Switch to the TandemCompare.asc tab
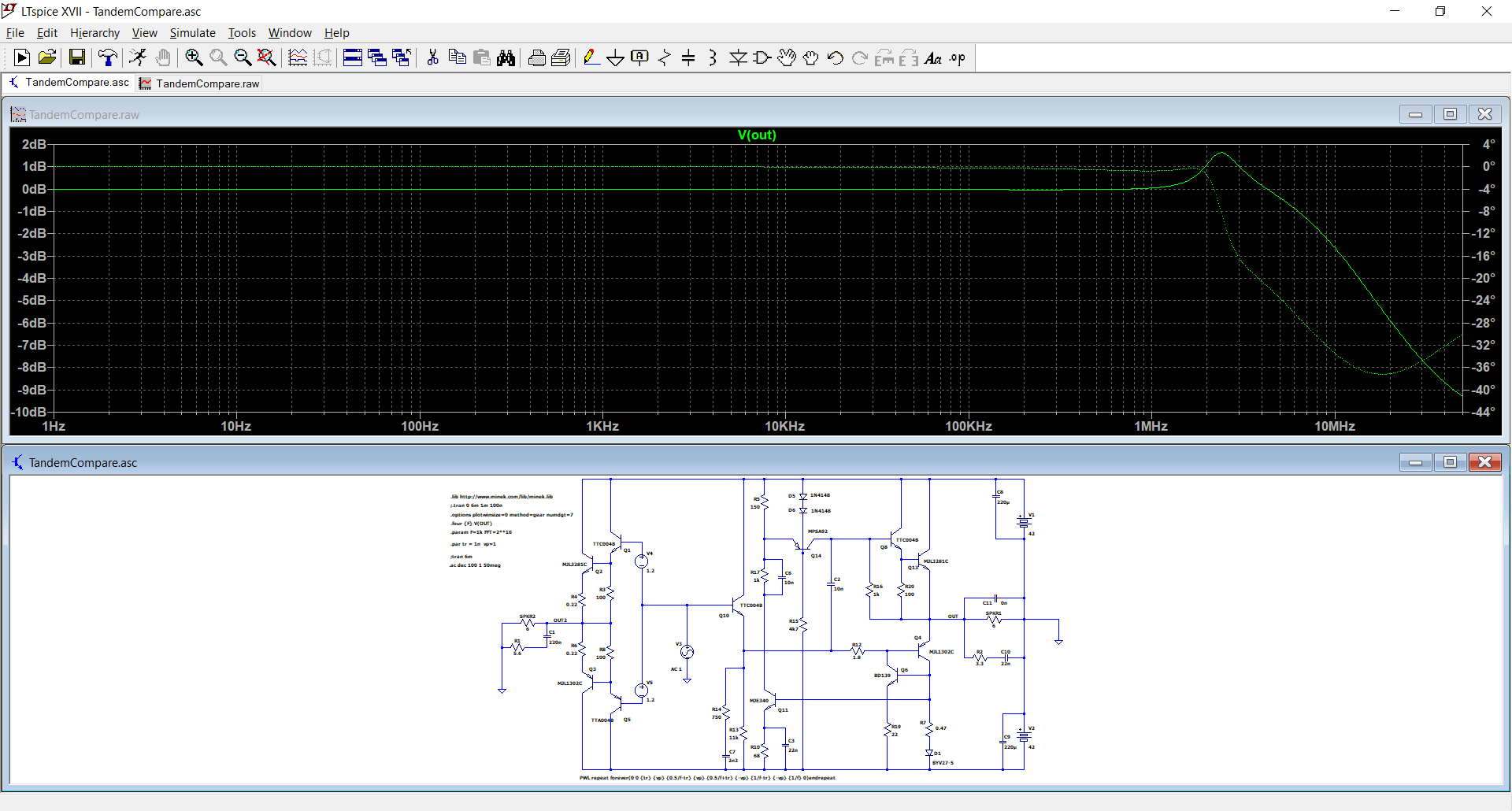This screenshot has width=1512, height=811. (69, 82)
